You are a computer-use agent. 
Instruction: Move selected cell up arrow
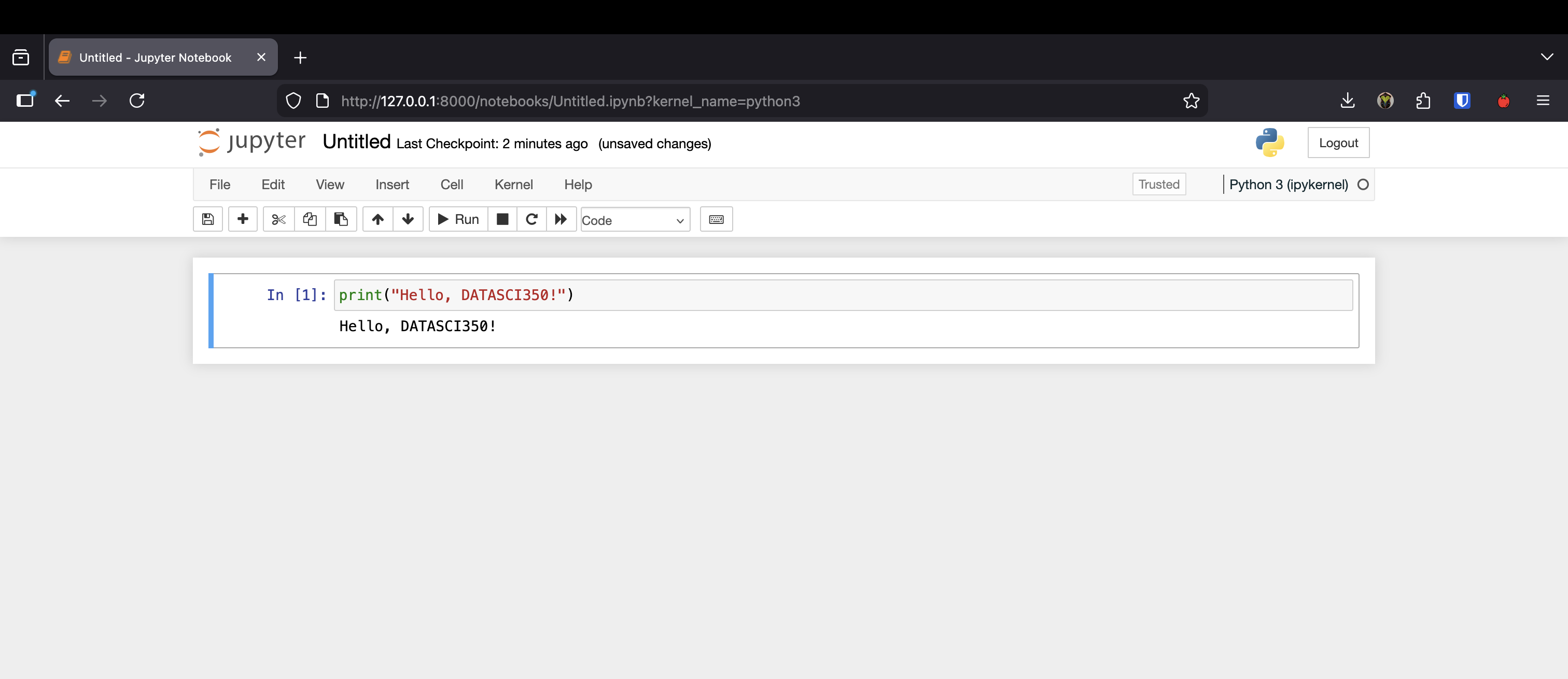click(x=377, y=219)
